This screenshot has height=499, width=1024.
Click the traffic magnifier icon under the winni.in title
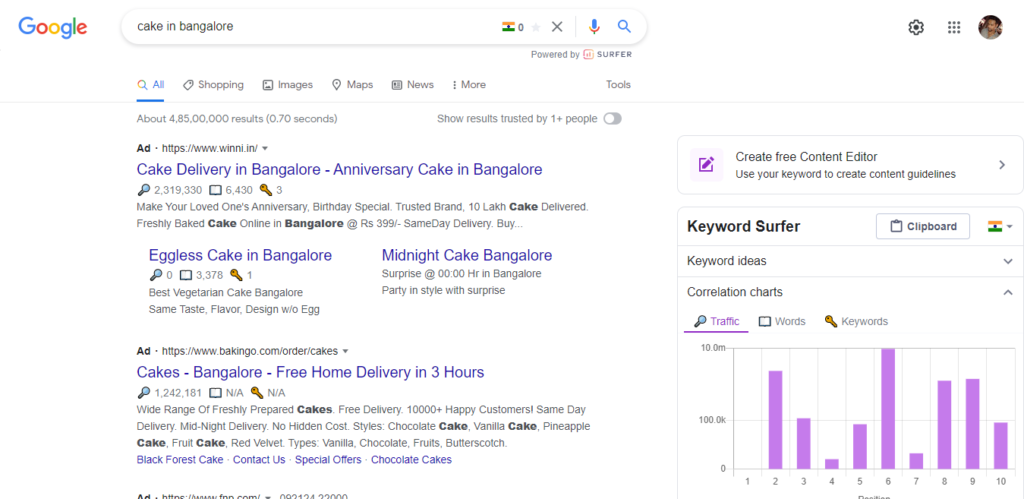(144, 190)
